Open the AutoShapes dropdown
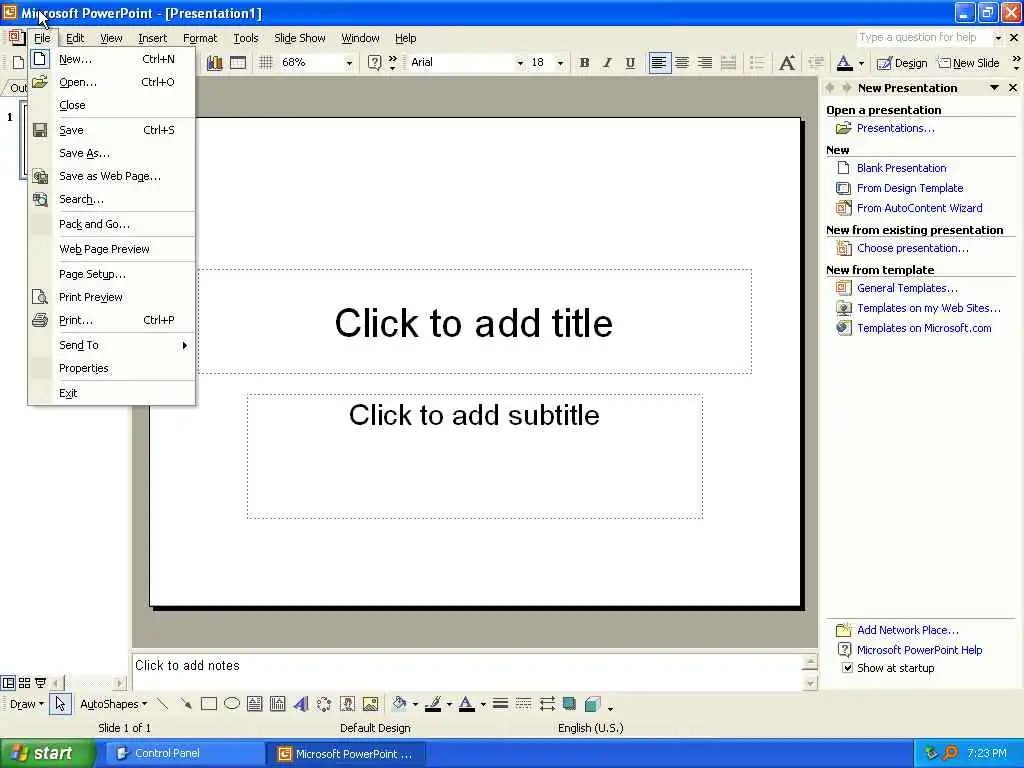 pos(114,704)
